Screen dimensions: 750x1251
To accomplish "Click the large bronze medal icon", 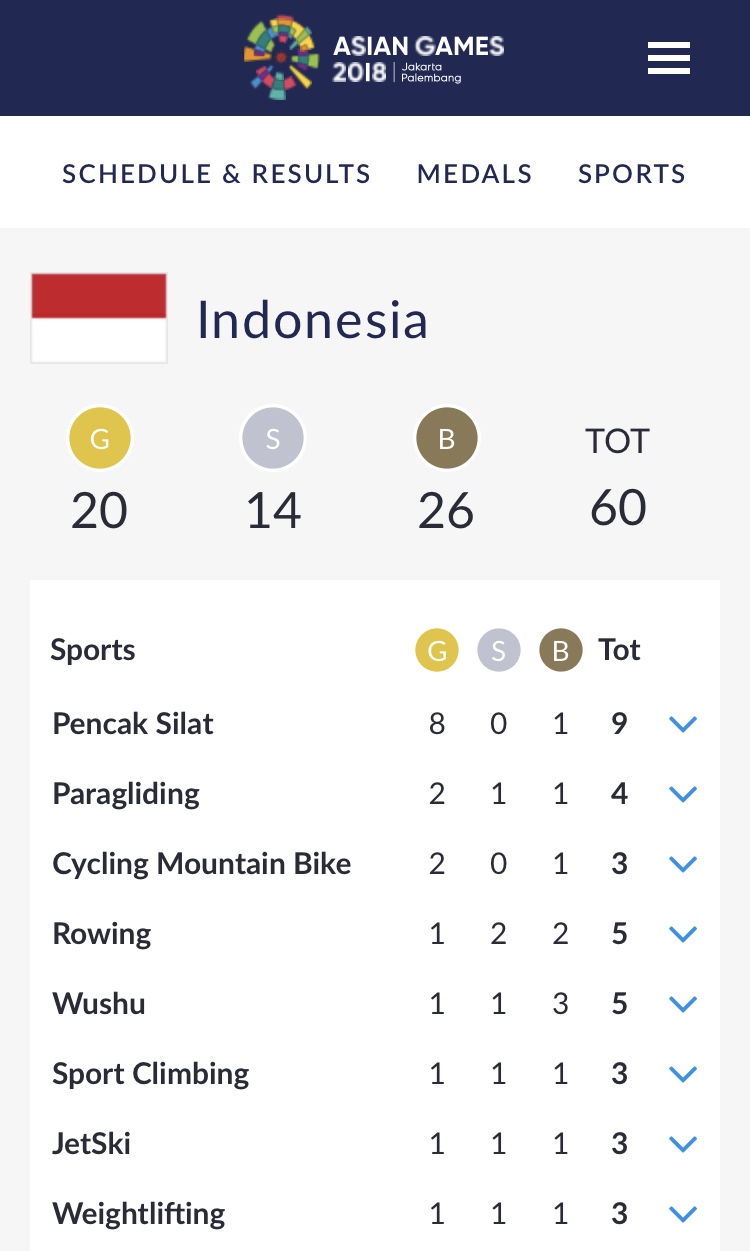I will click(446, 439).
